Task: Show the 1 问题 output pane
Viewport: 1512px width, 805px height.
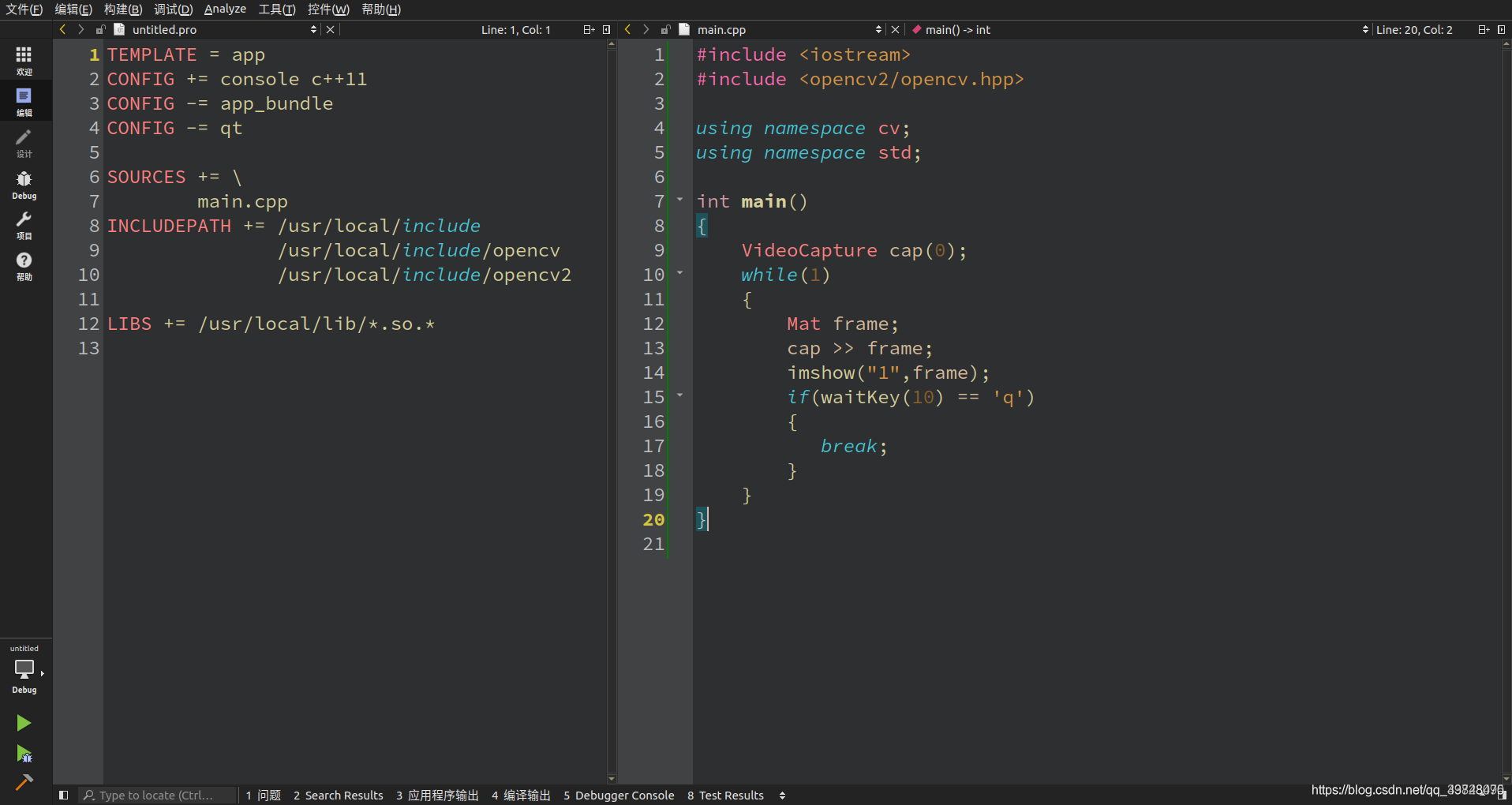Action: 263,796
